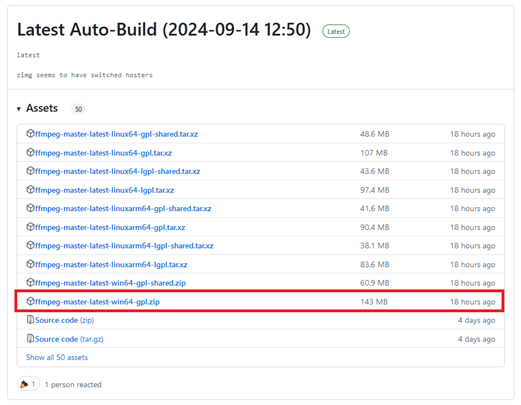521x405 pixels.
Task: Click the party popper reaction emoji
Action: [24, 384]
